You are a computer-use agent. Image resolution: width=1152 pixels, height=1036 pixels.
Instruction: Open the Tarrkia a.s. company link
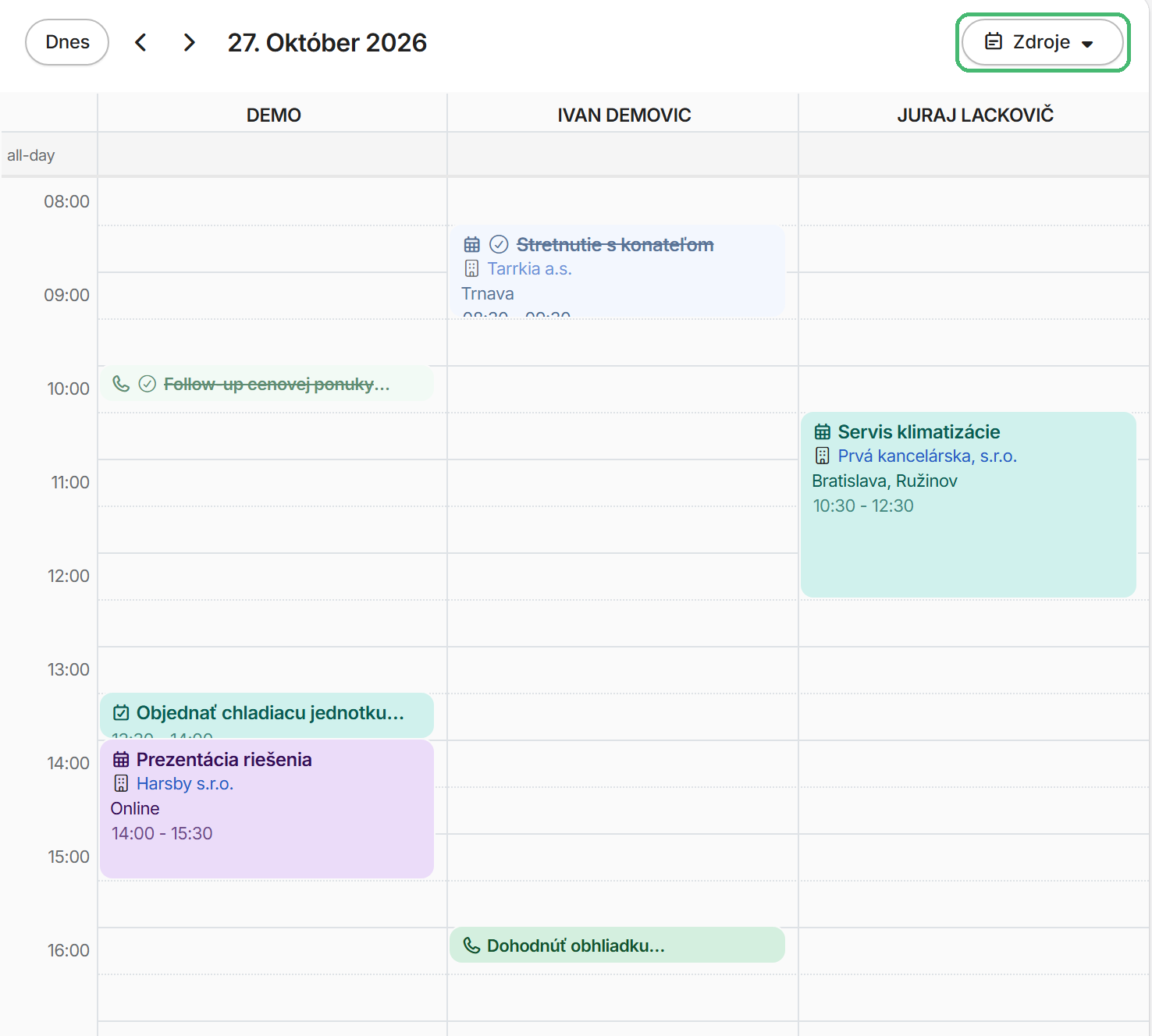[x=530, y=268]
